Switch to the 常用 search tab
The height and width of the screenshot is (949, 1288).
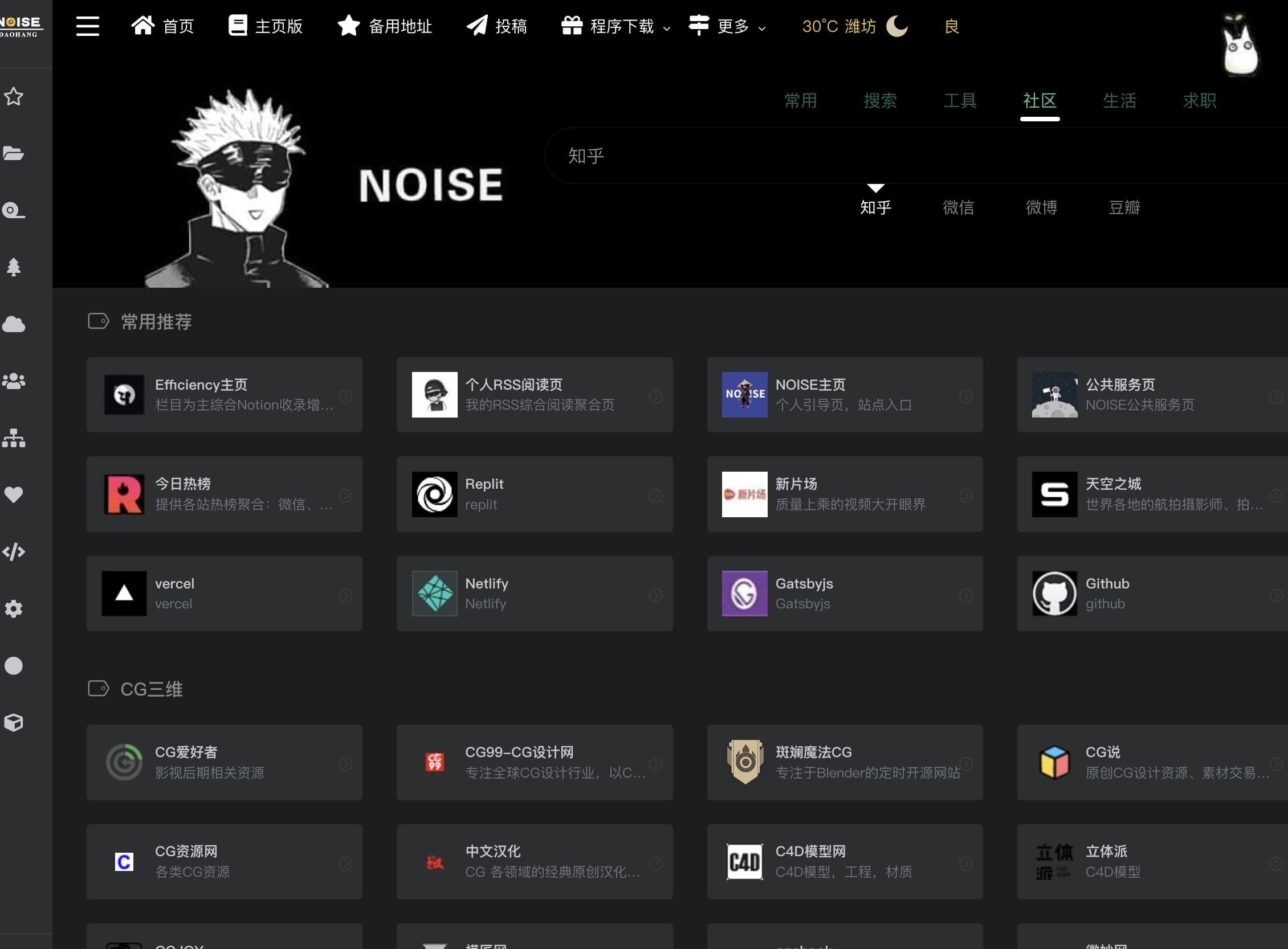800,100
